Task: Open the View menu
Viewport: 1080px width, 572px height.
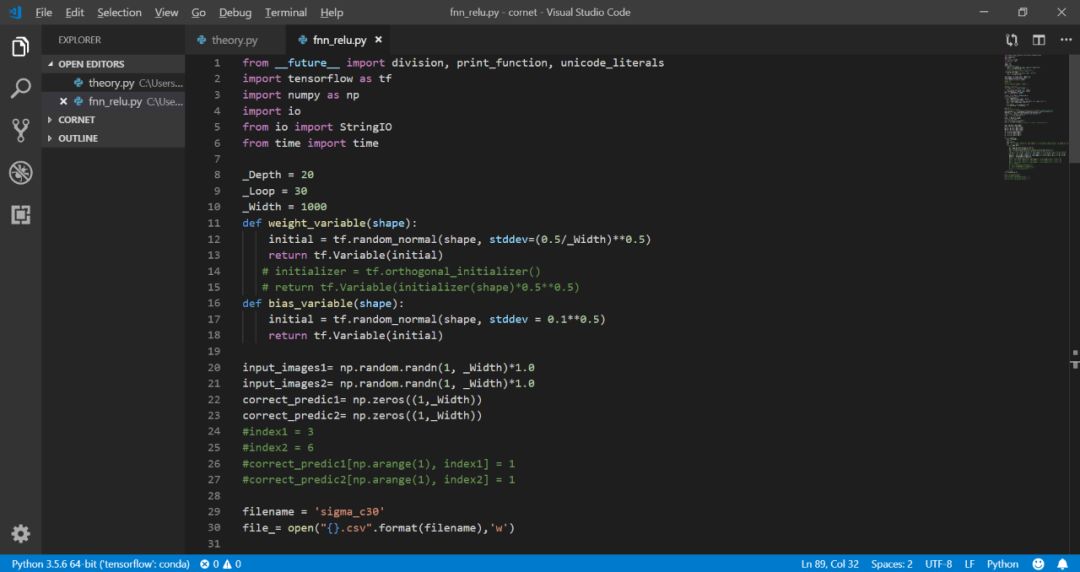Action: [166, 12]
